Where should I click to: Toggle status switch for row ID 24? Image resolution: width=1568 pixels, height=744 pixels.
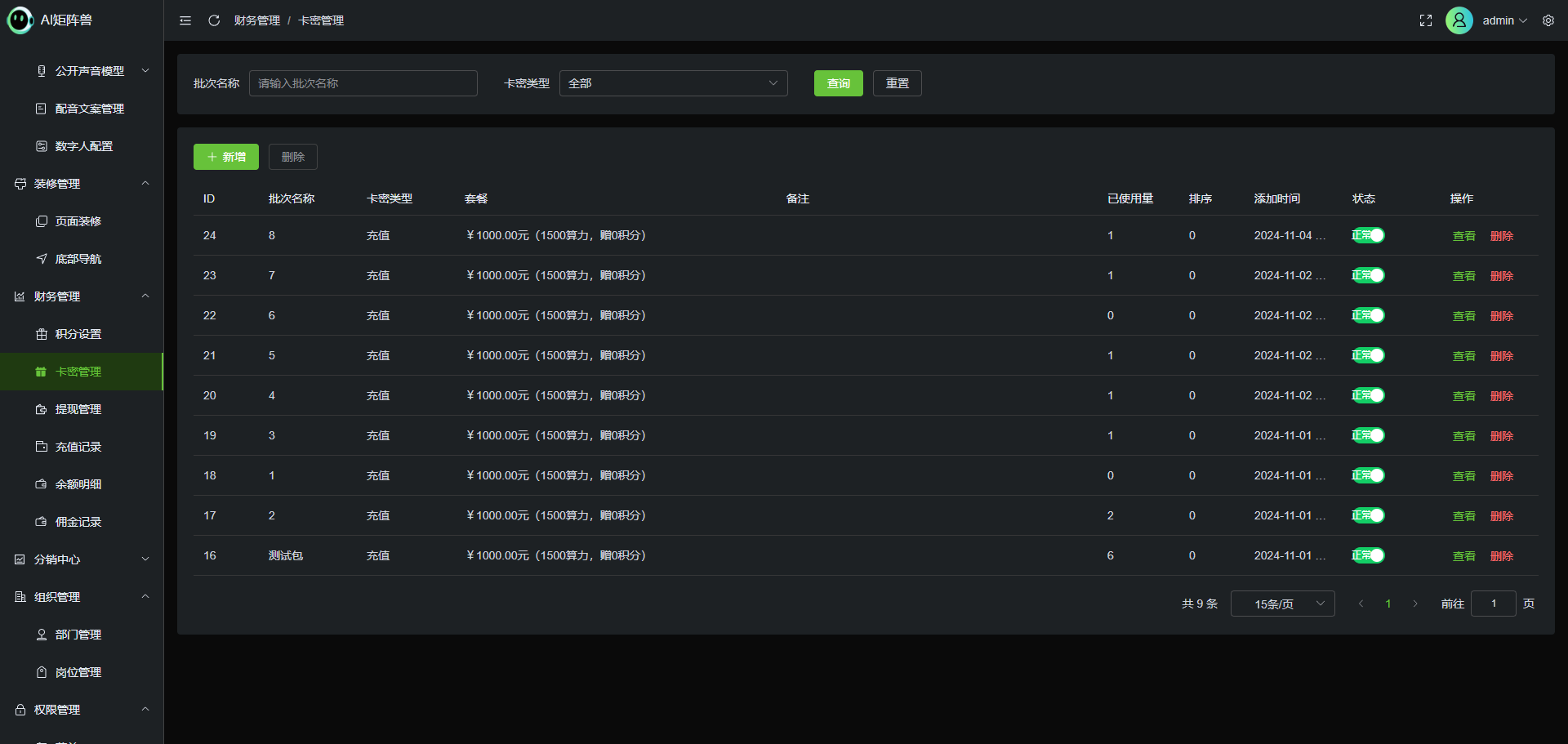point(1368,235)
